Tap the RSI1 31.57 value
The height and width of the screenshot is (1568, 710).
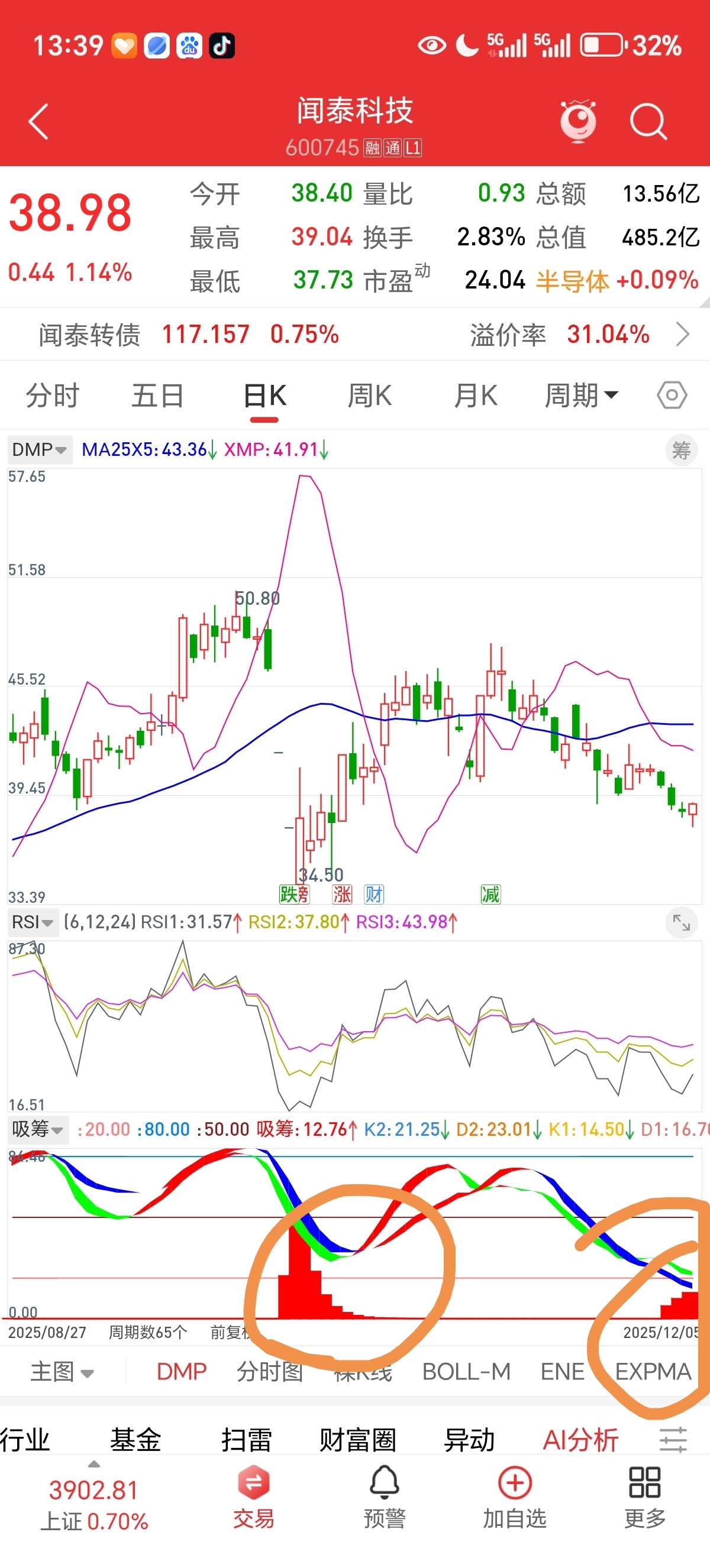coord(191,922)
